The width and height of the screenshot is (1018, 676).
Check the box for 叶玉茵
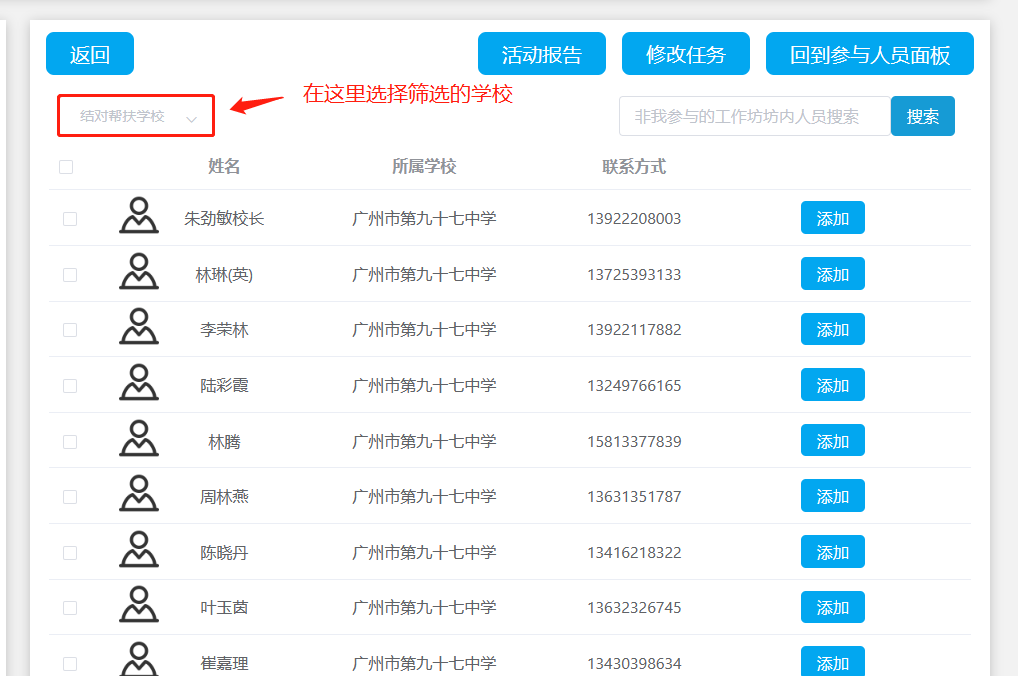tap(69, 608)
